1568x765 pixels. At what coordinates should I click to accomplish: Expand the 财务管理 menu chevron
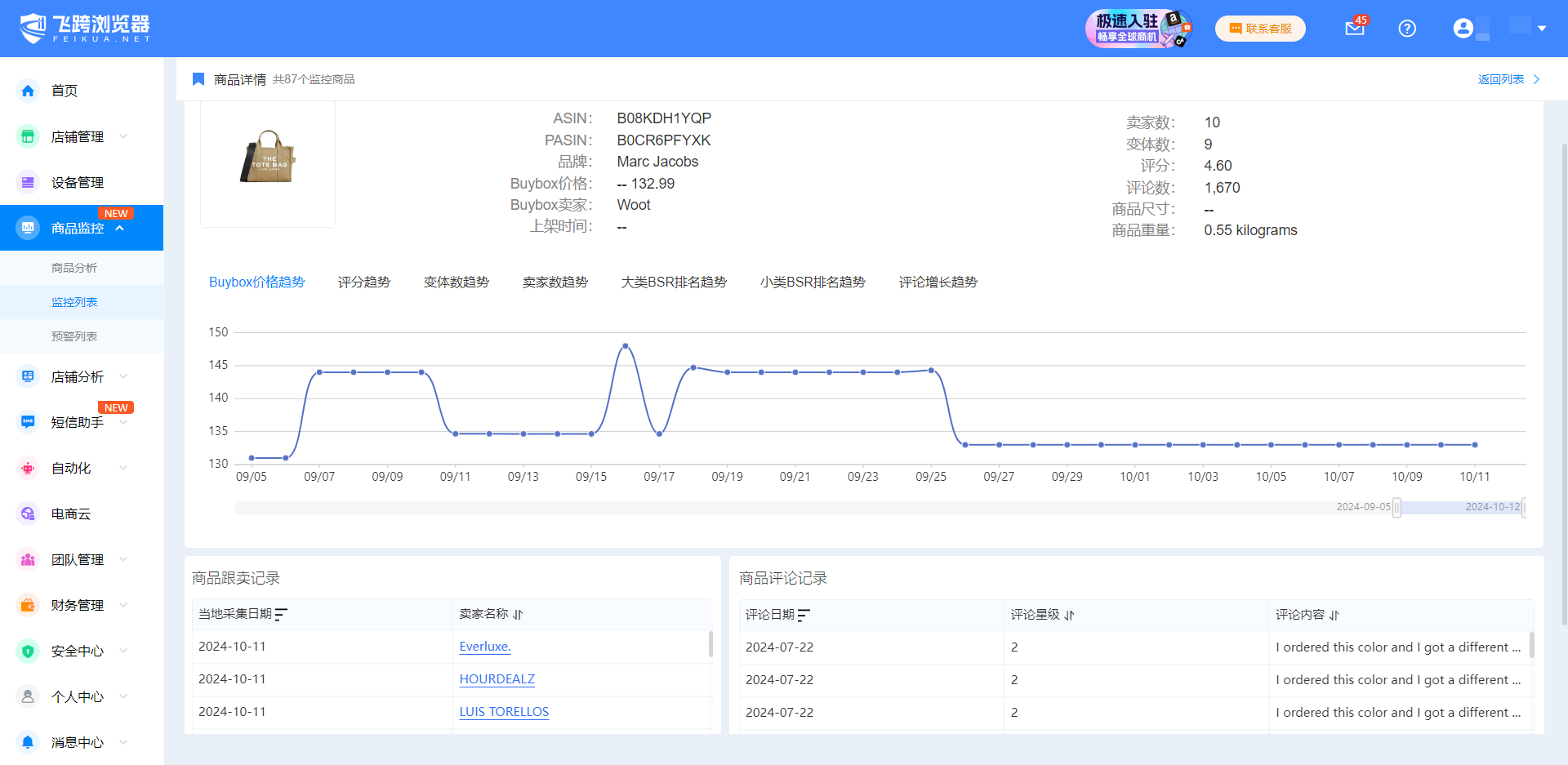123,605
